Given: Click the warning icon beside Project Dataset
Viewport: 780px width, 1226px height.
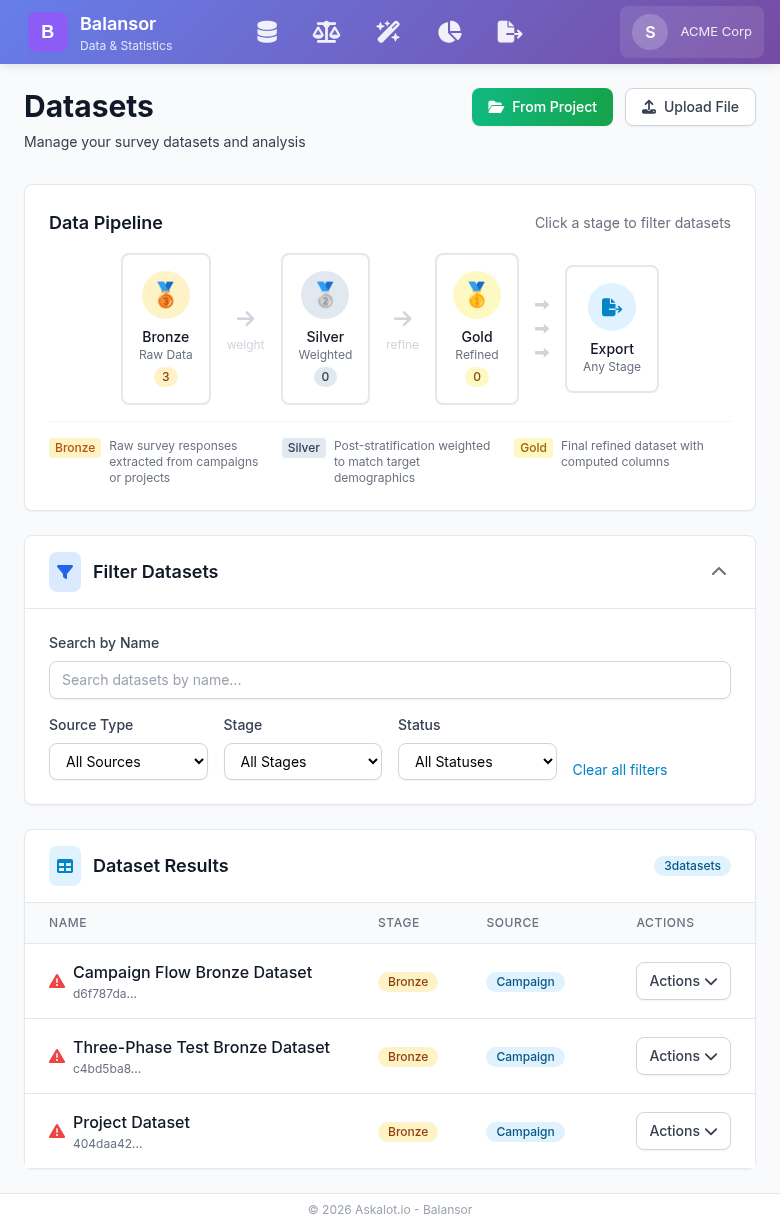Looking at the screenshot, I should pyautogui.click(x=57, y=1132).
